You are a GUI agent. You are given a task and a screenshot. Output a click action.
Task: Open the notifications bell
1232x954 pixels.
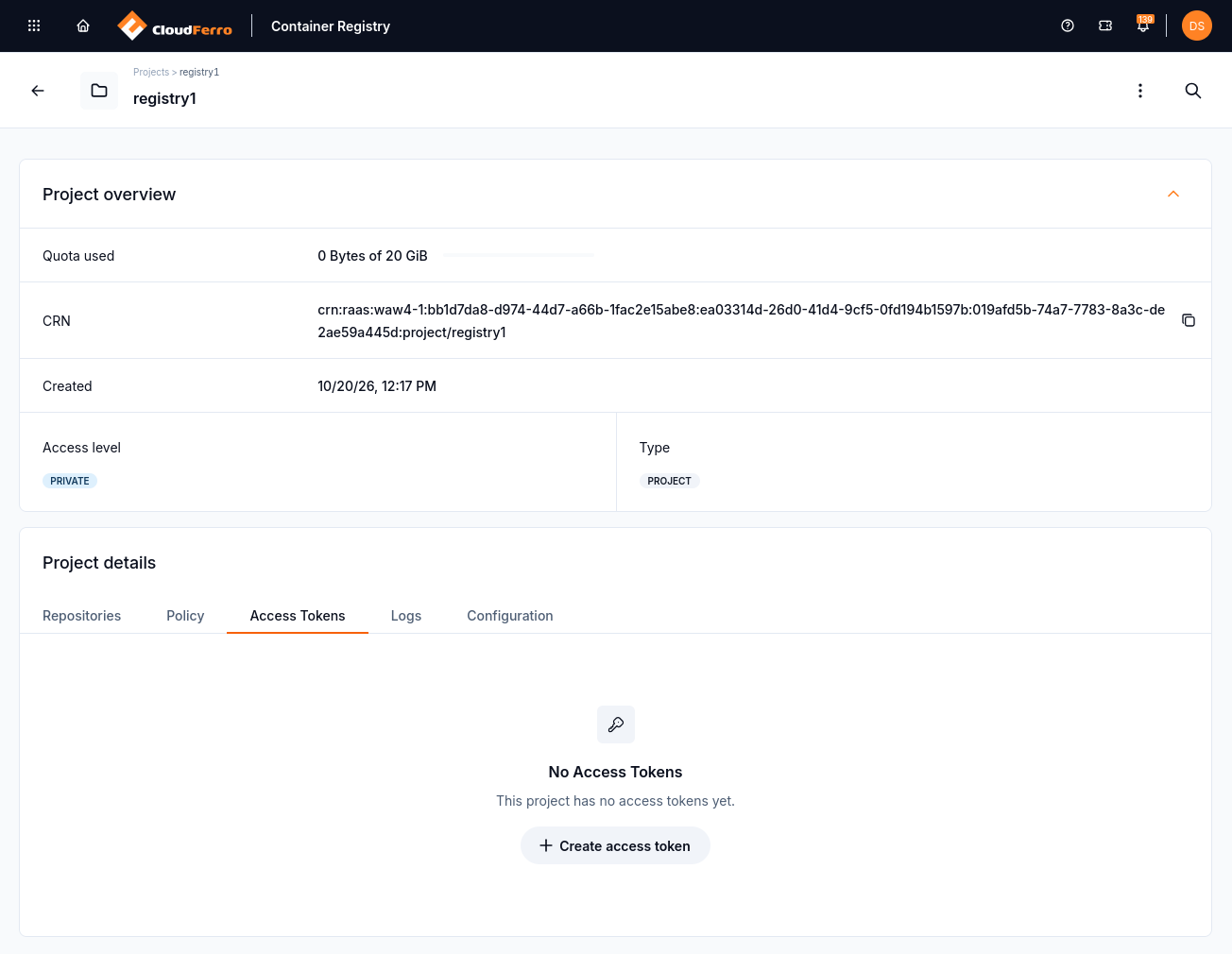pyautogui.click(x=1143, y=26)
